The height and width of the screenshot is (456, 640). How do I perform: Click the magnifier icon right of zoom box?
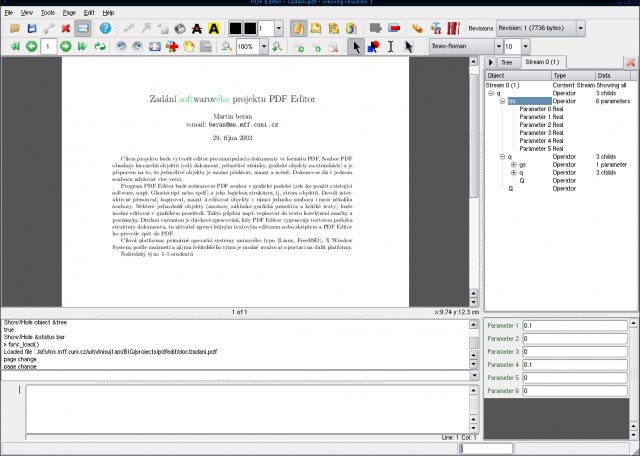[x=277, y=47]
